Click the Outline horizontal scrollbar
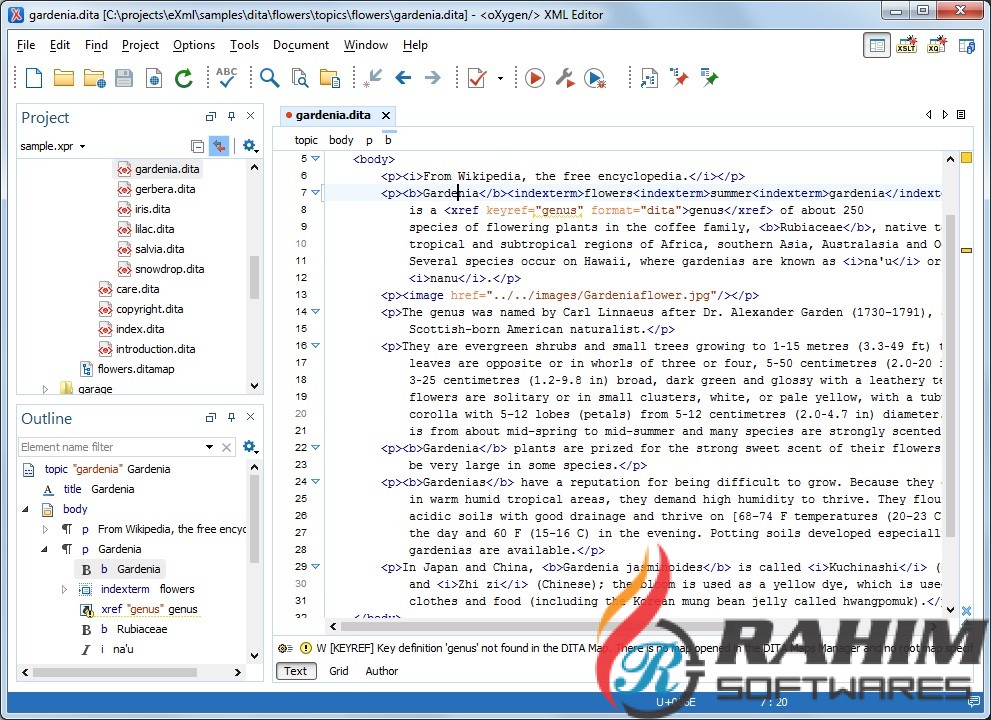The width and height of the screenshot is (991, 720). pyautogui.click(x=114, y=672)
